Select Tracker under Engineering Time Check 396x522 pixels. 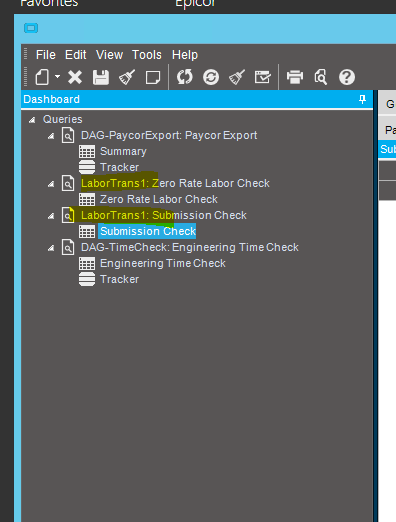119,279
